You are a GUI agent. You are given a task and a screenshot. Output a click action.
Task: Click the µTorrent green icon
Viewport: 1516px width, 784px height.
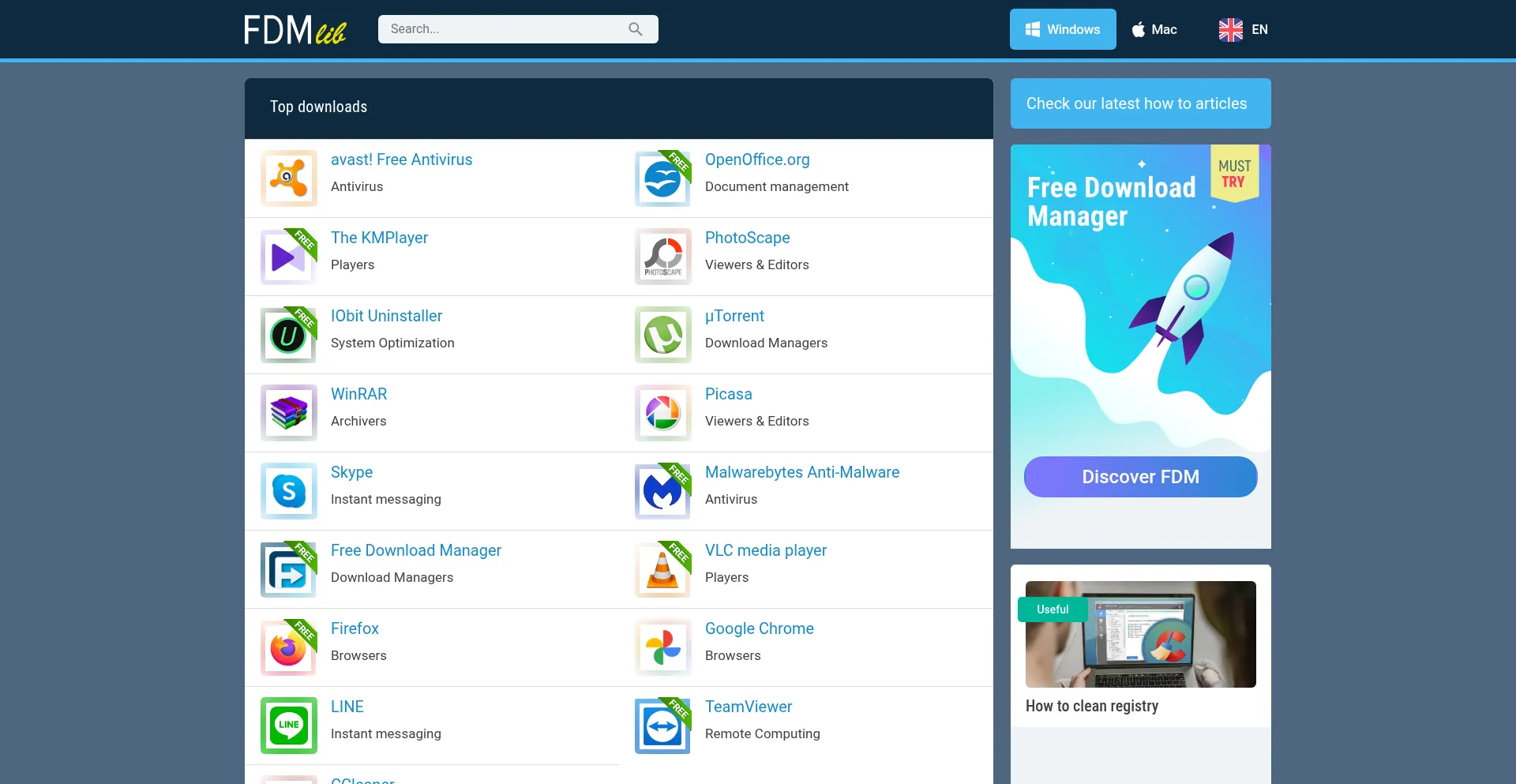[x=662, y=335]
